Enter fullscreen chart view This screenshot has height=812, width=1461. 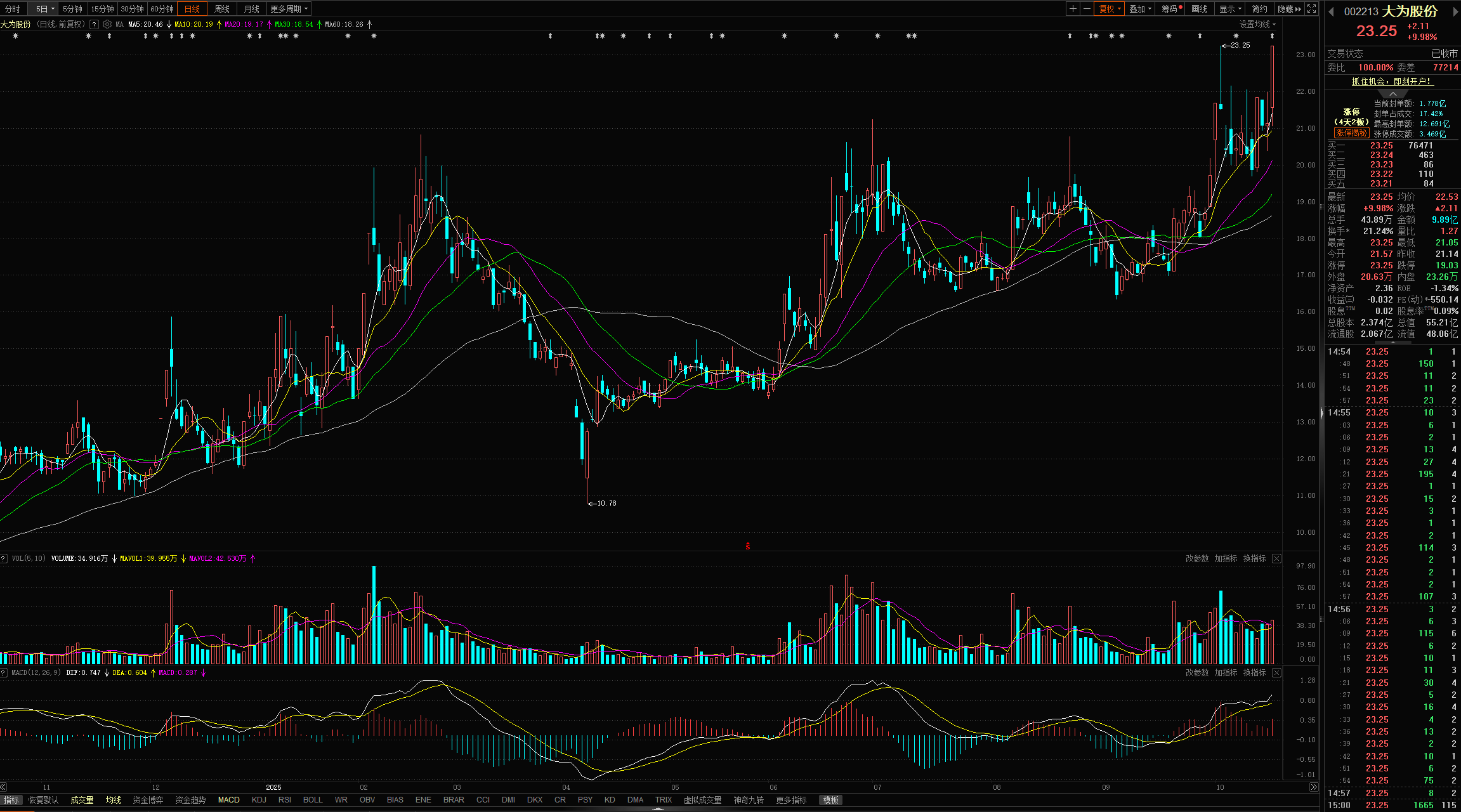1311,9
